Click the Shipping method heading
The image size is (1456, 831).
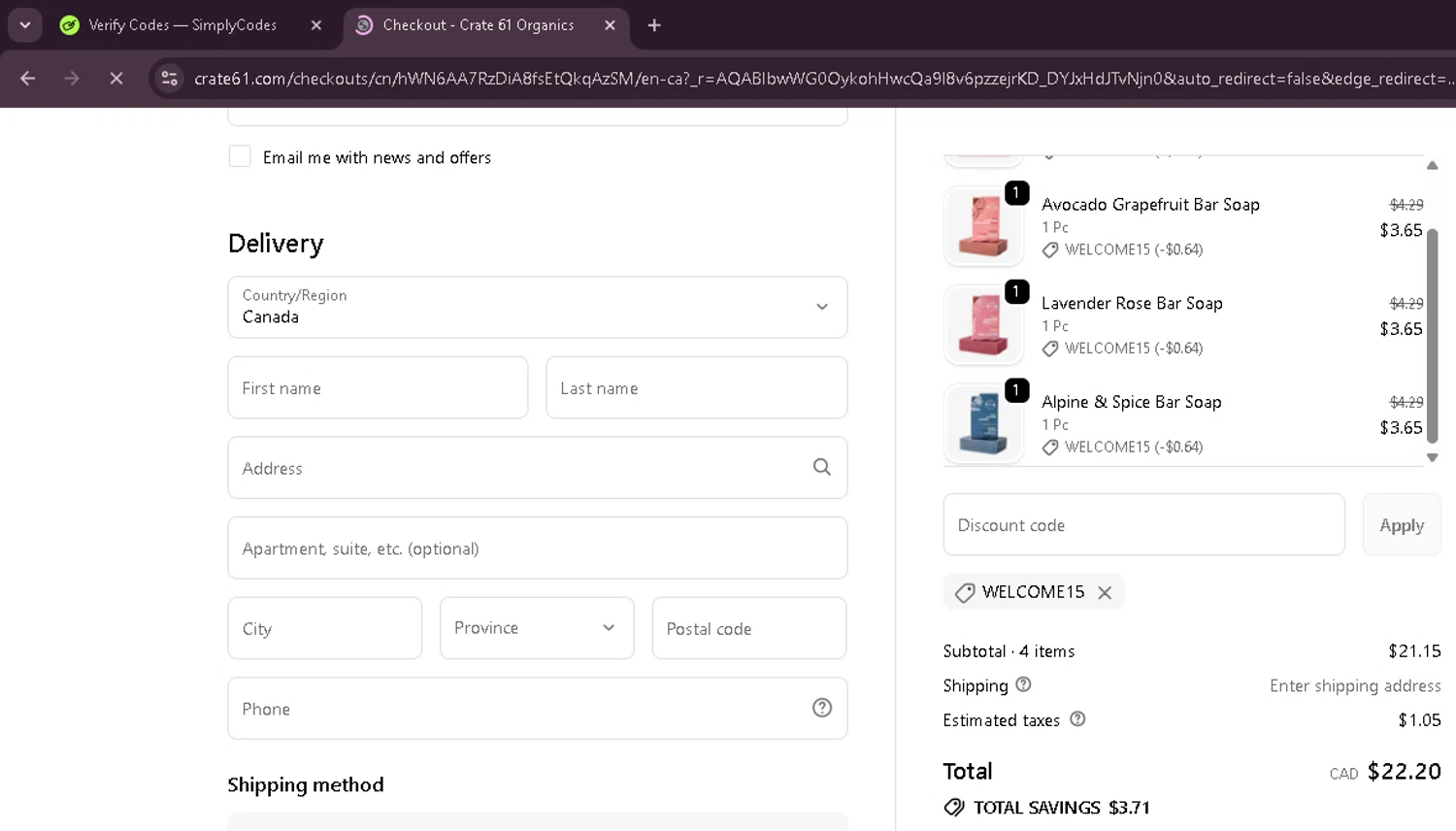[x=306, y=784]
